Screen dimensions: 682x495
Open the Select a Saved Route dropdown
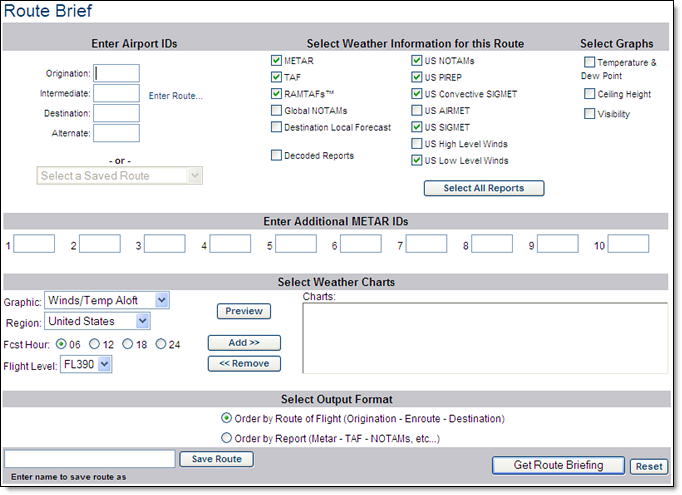[120, 176]
